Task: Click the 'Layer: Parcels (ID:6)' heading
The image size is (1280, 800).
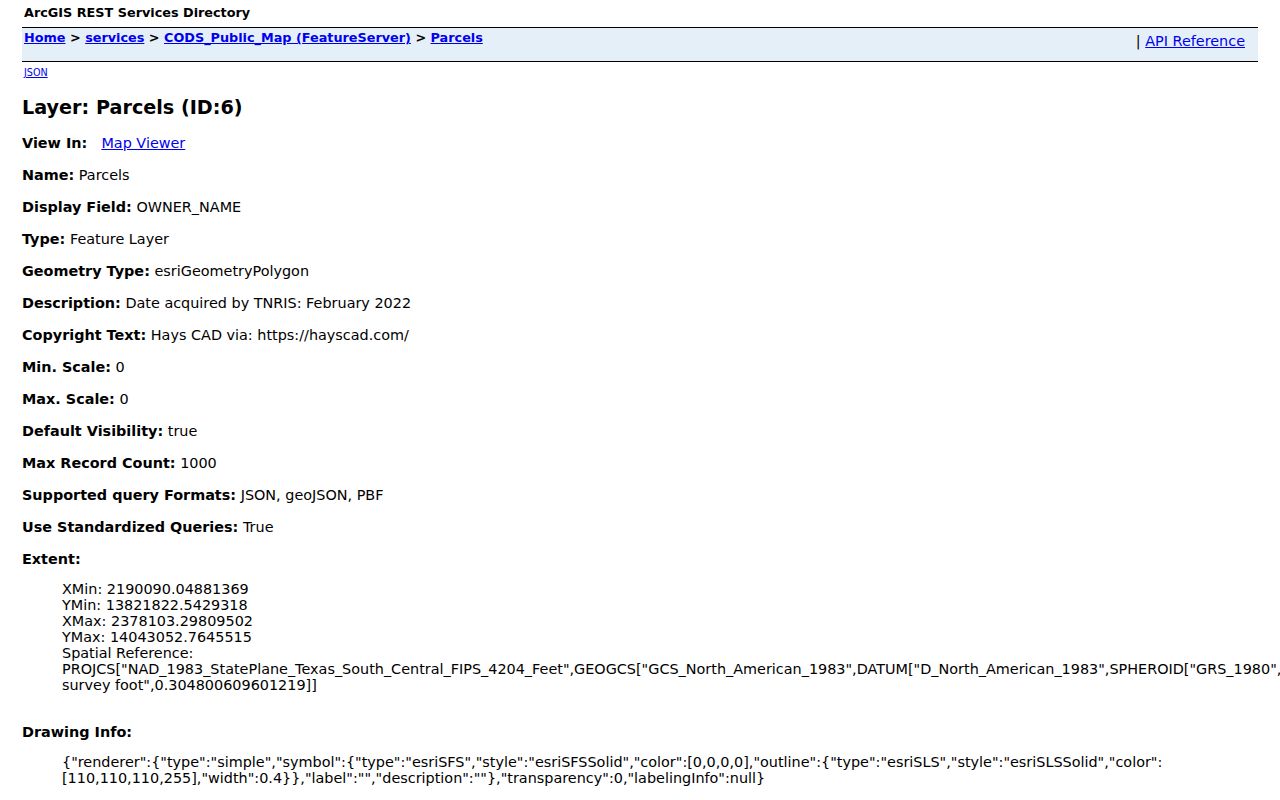Action: tap(132, 107)
